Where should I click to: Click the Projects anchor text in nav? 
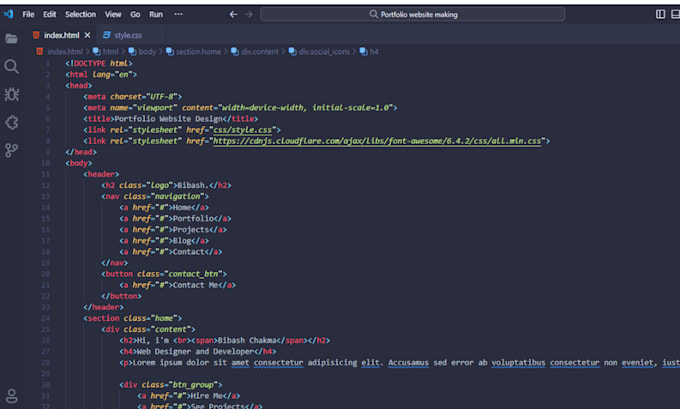point(191,230)
